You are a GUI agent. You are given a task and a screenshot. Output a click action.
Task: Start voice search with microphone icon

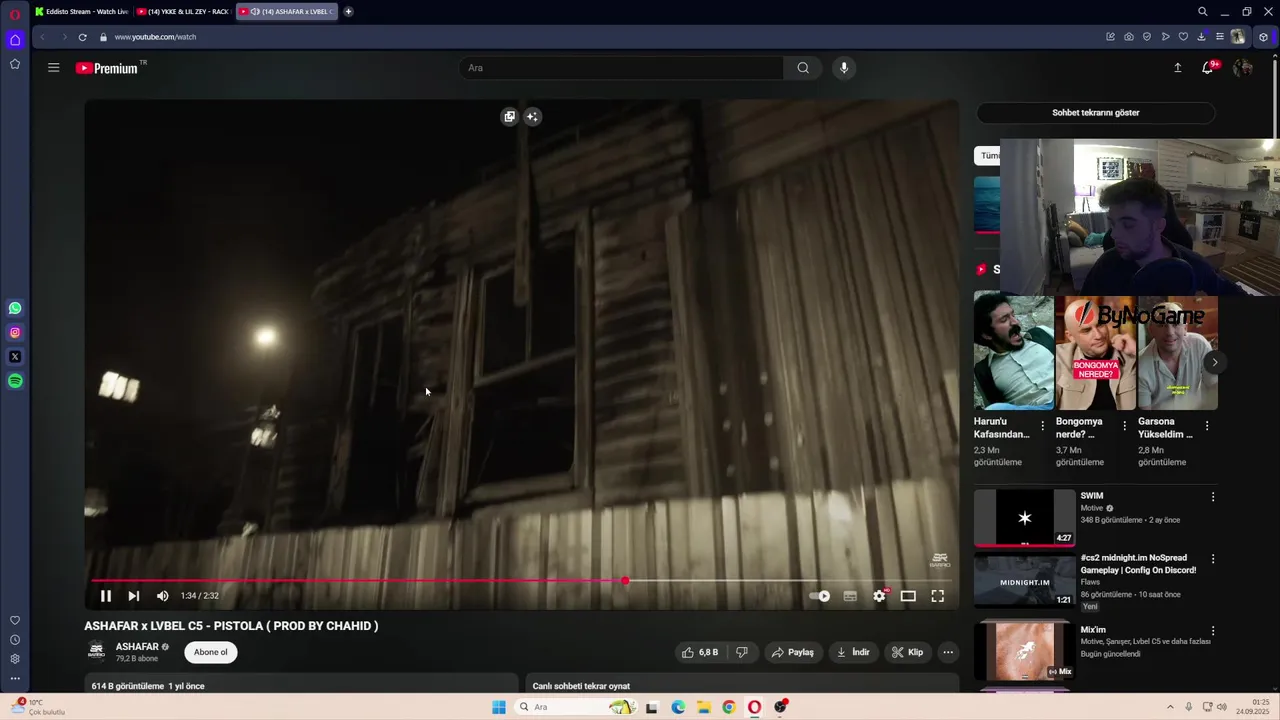click(844, 68)
